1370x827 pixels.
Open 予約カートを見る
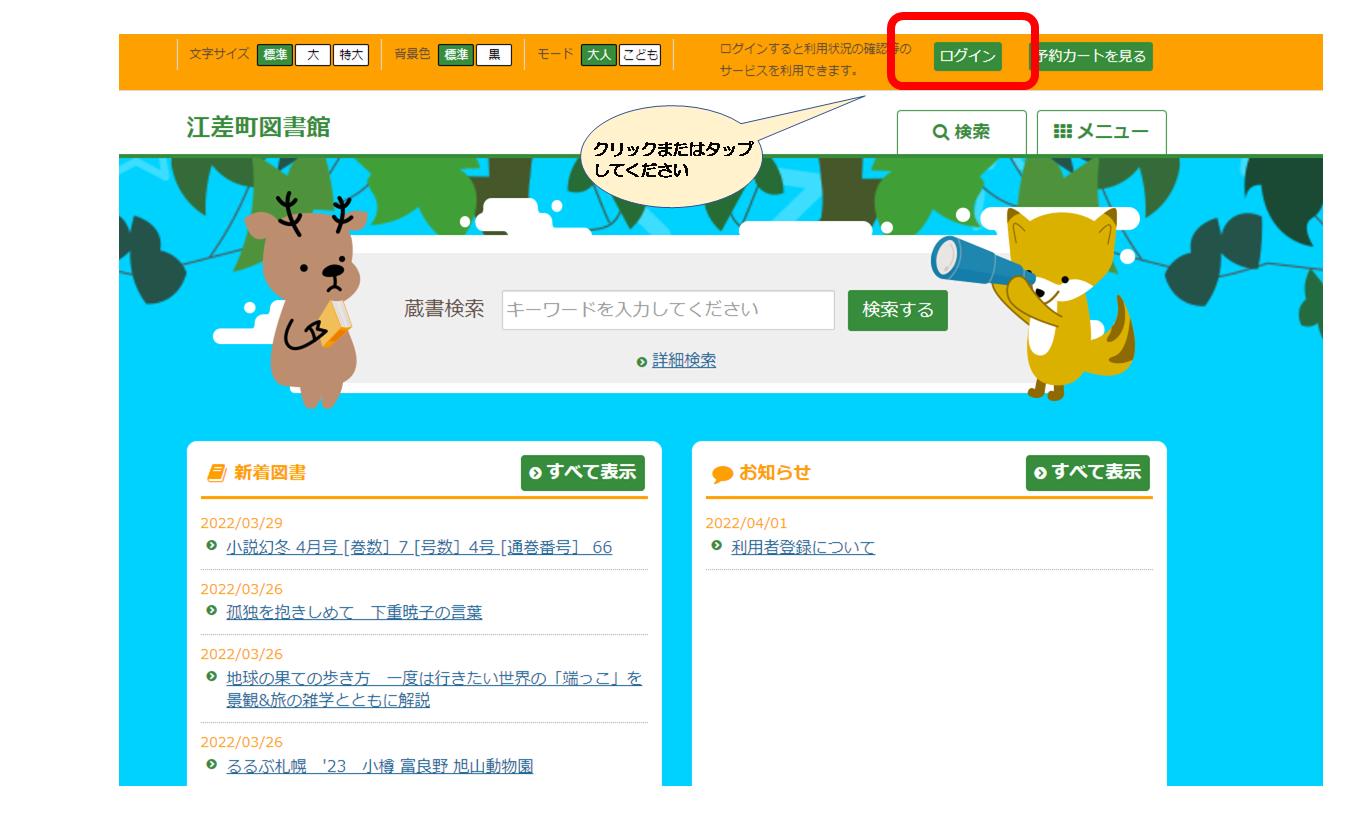tap(1091, 56)
